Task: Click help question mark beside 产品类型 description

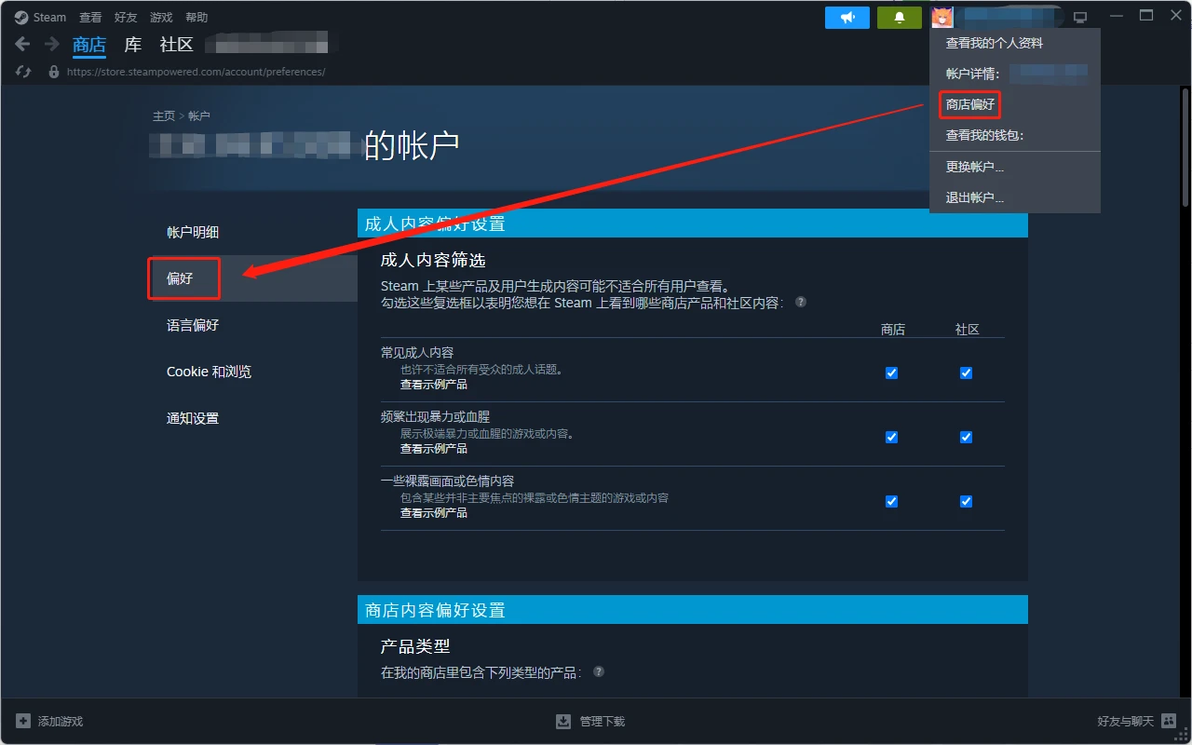Action: tap(598, 672)
